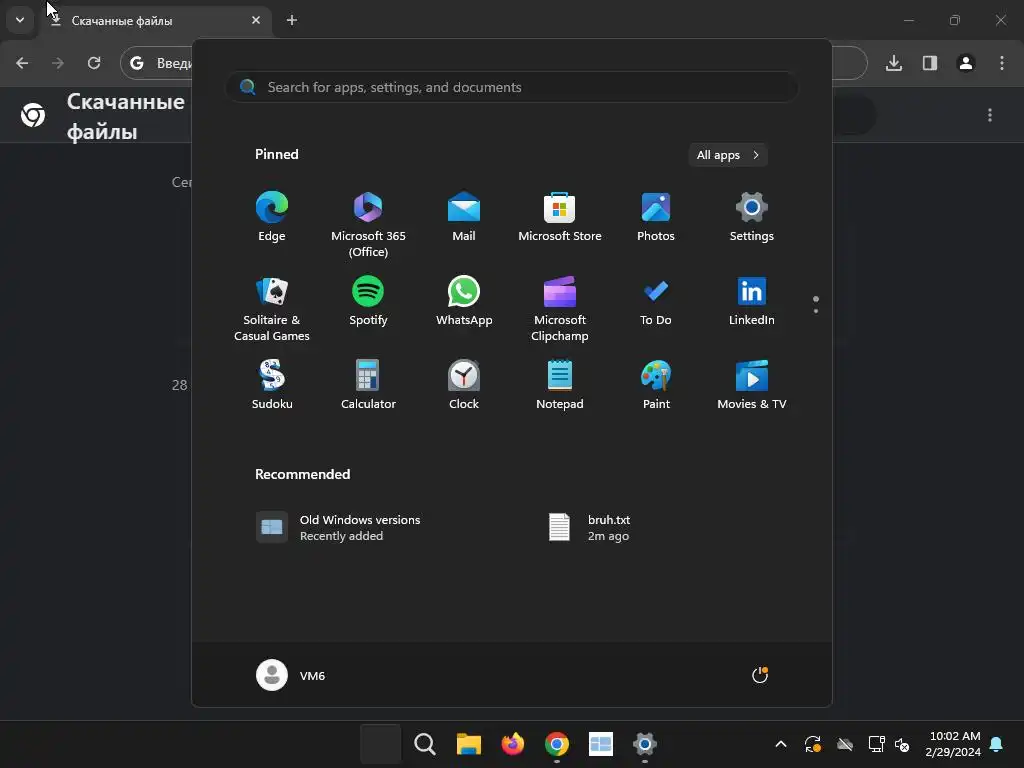Open the Clock app
The image size is (1024, 768).
coord(464,385)
